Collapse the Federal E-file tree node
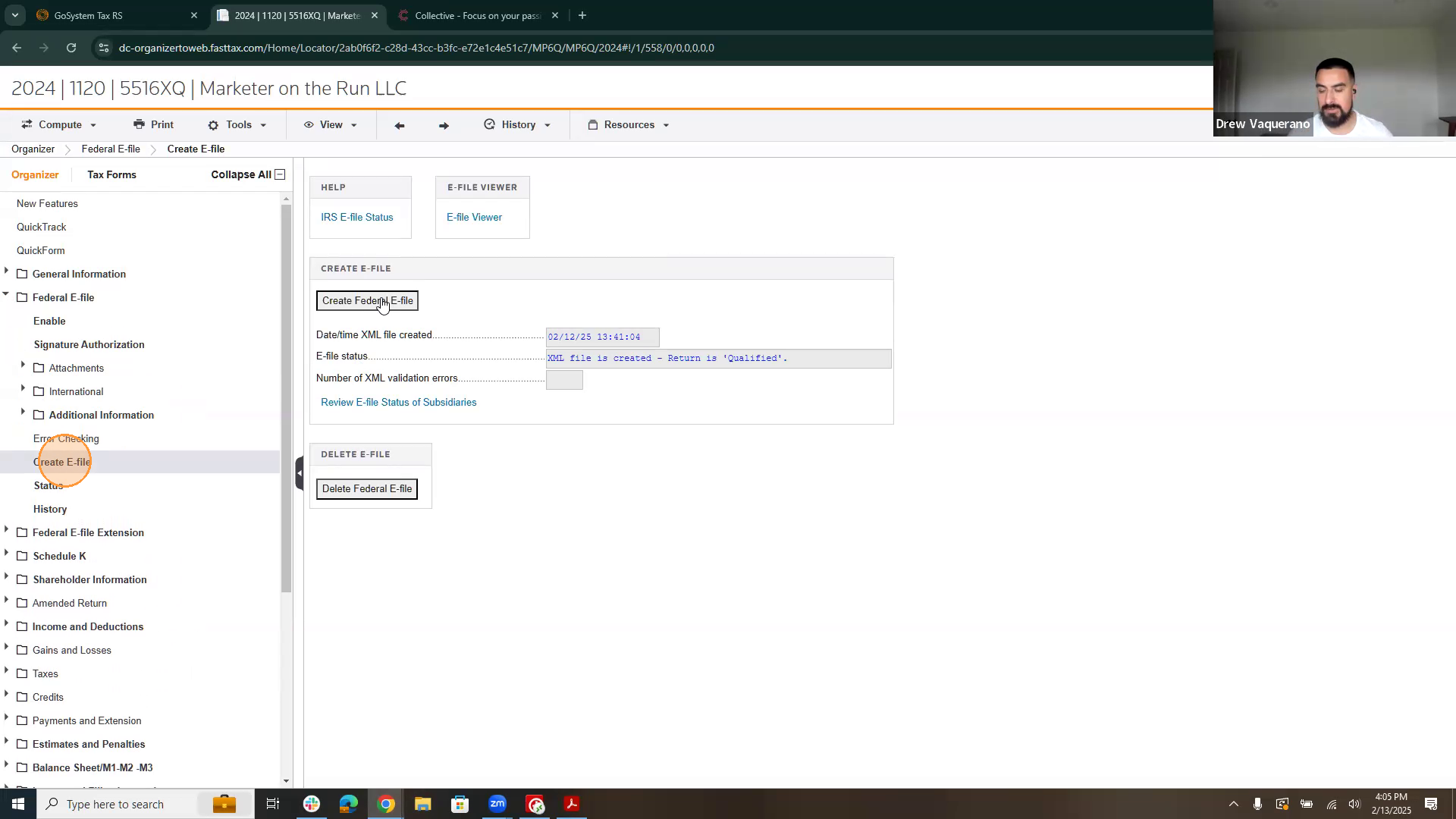This screenshot has width=1456, height=819. (6, 295)
